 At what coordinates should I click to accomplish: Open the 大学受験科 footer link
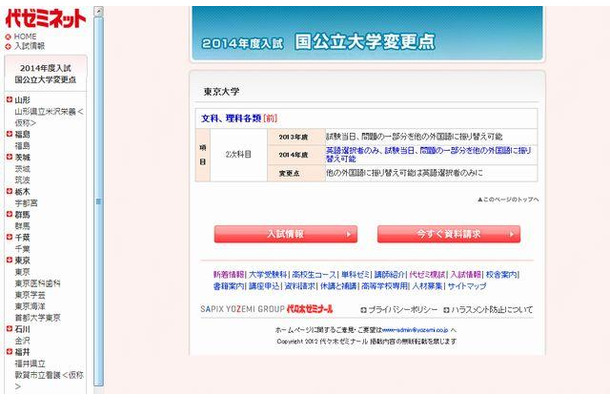click(268, 274)
